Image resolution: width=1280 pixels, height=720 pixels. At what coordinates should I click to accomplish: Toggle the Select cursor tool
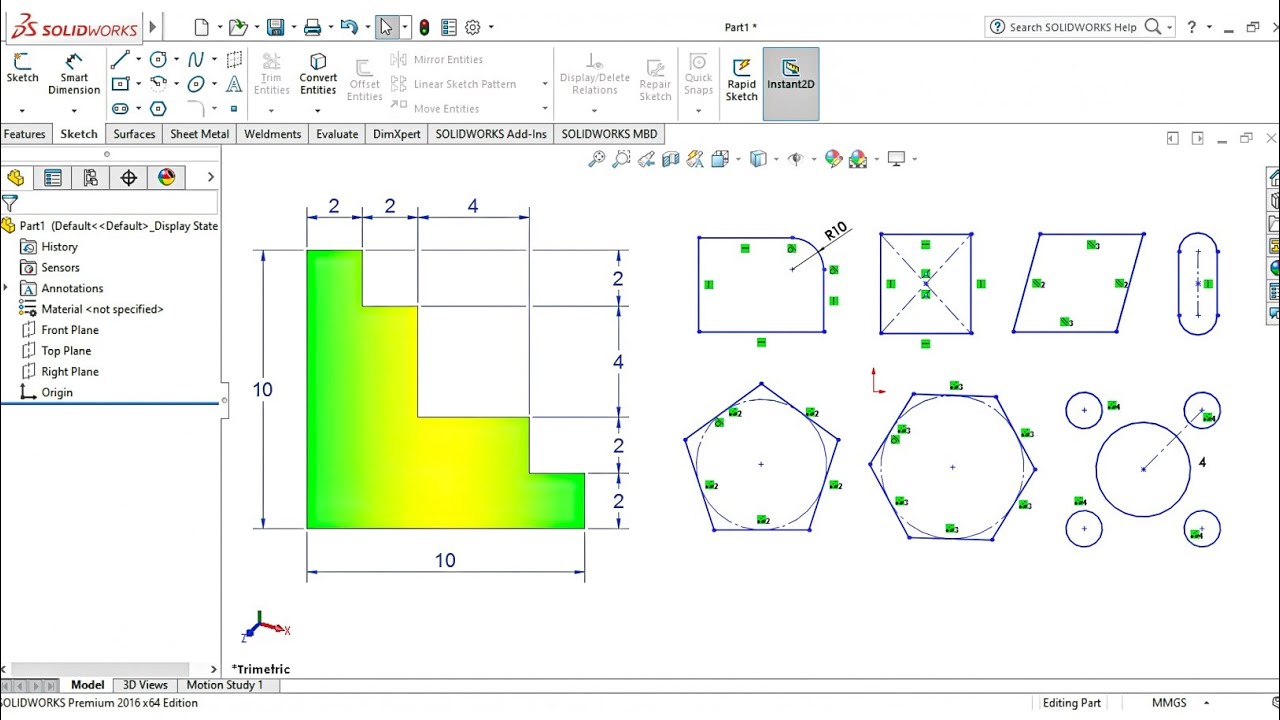[x=386, y=27]
